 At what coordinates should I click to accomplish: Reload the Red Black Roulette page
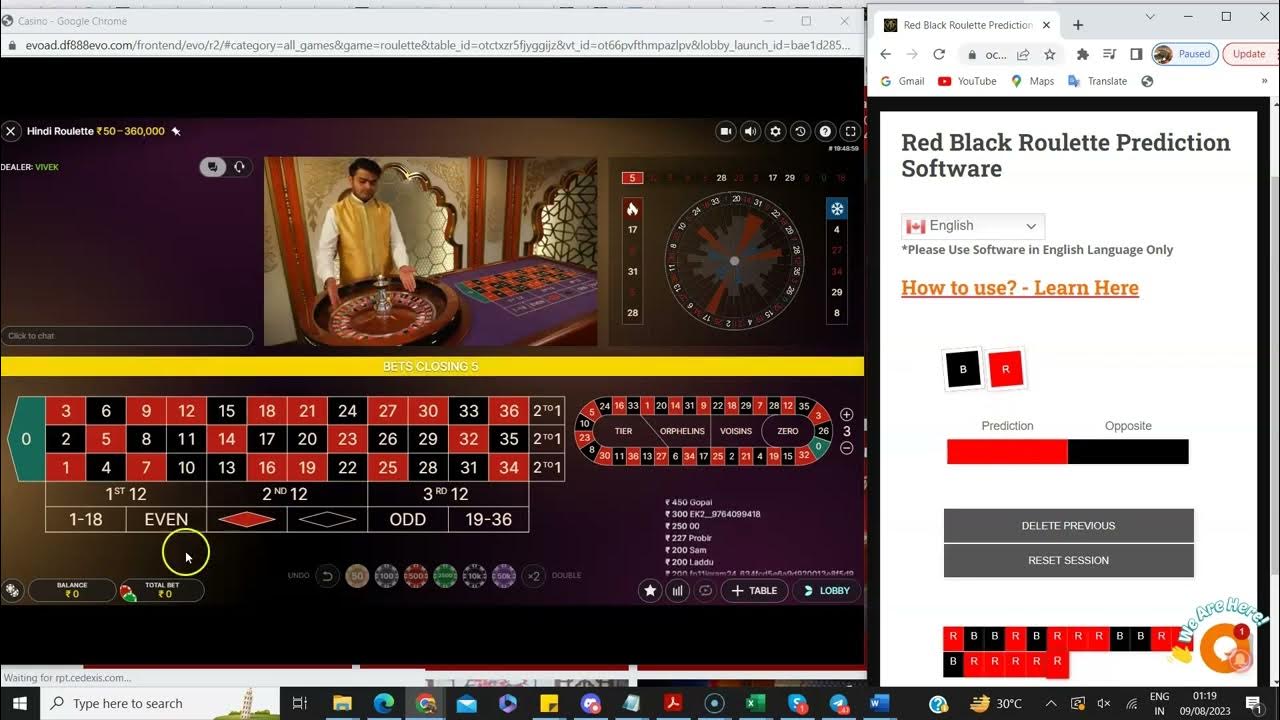pyautogui.click(x=938, y=54)
